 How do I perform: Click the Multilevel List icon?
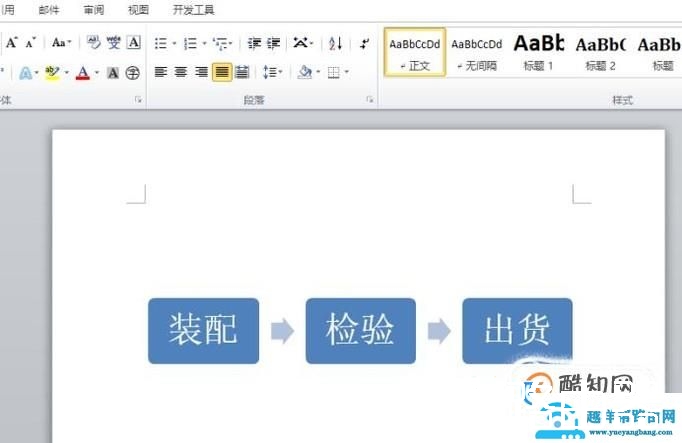(x=221, y=43)
